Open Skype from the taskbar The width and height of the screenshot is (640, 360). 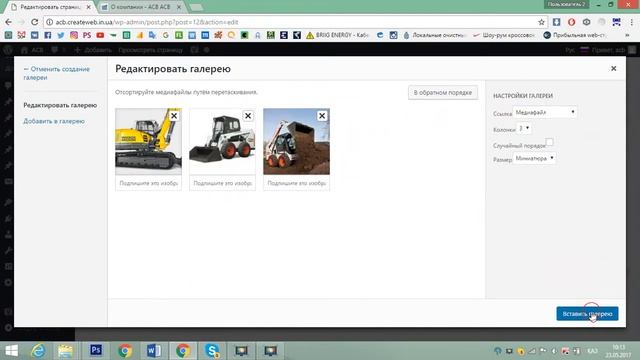212,350
